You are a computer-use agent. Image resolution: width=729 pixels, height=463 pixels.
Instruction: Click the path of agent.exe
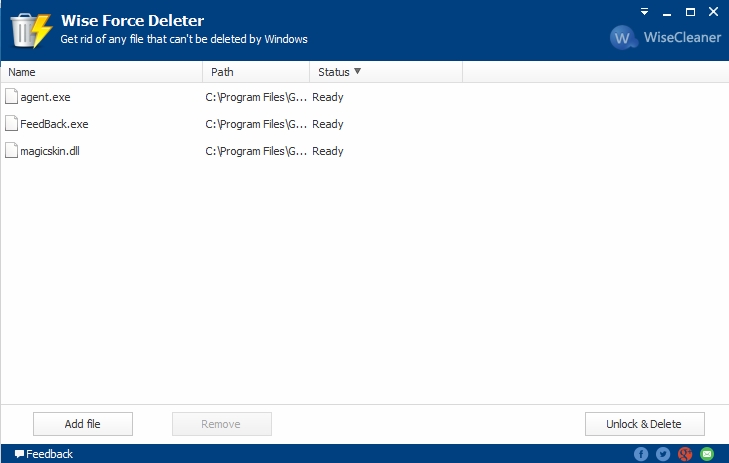pyautogui.click(x=256, y=97)
